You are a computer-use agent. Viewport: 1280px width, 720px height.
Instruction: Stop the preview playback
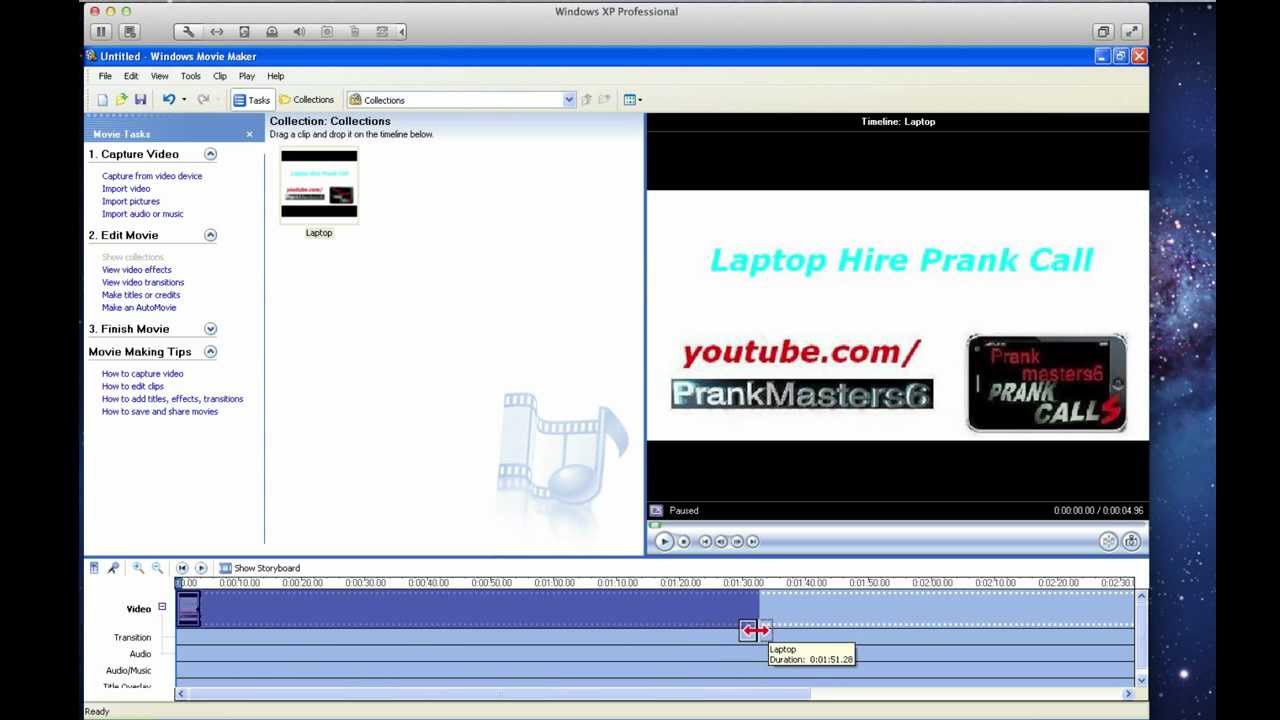684,541
